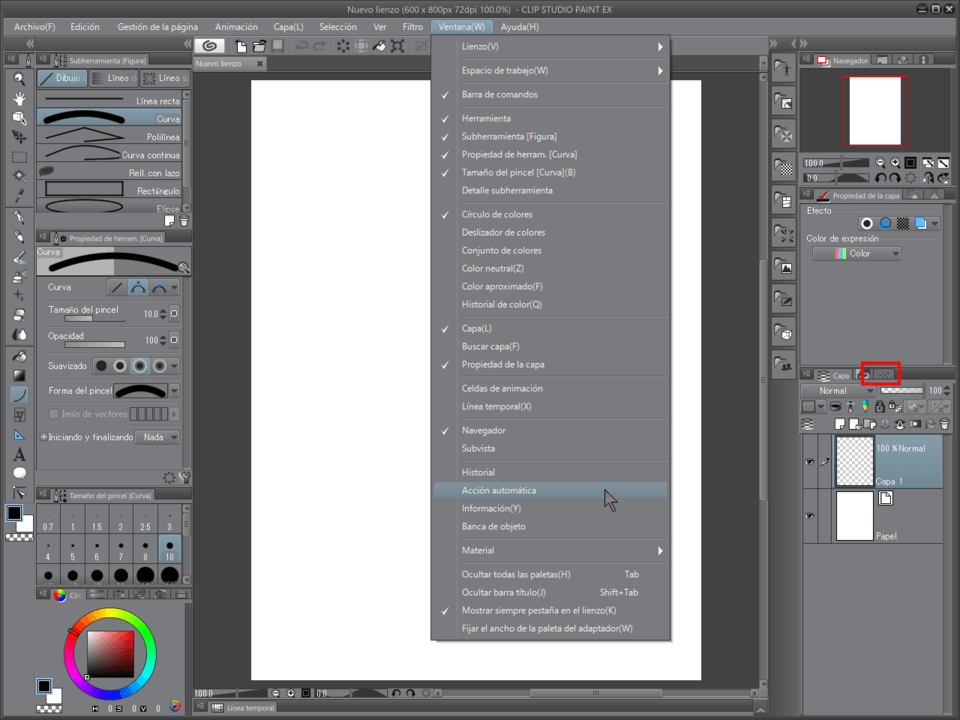Click the color wheel saturation square

click(x=110, y=654)
